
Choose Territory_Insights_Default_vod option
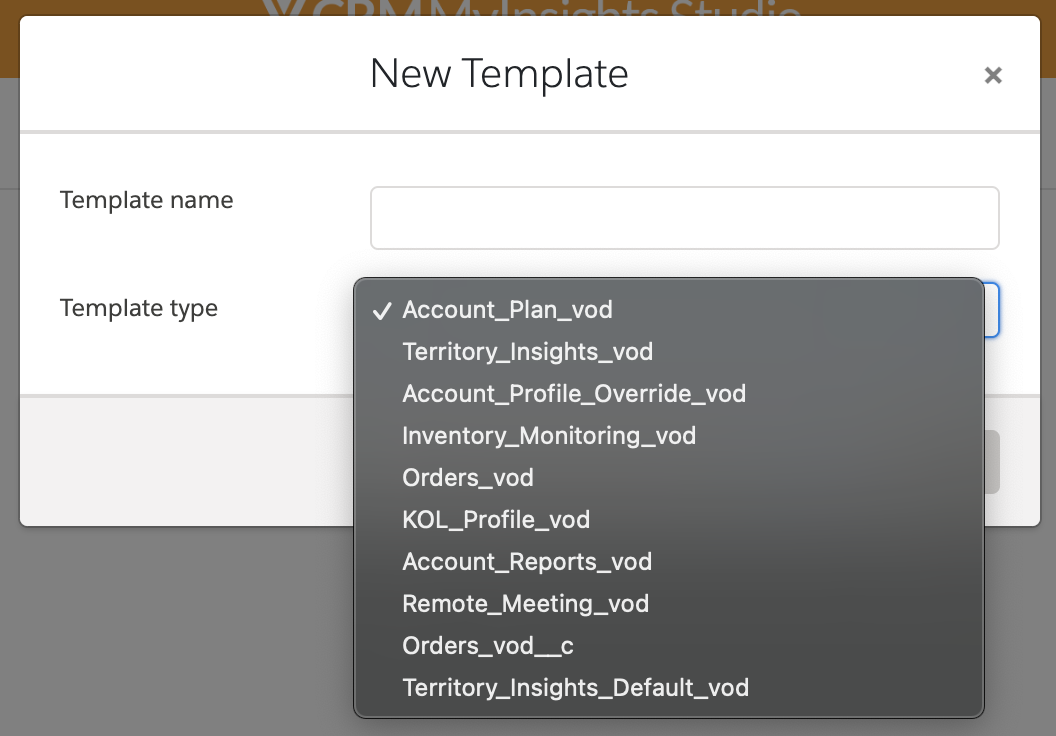point(575,688)
